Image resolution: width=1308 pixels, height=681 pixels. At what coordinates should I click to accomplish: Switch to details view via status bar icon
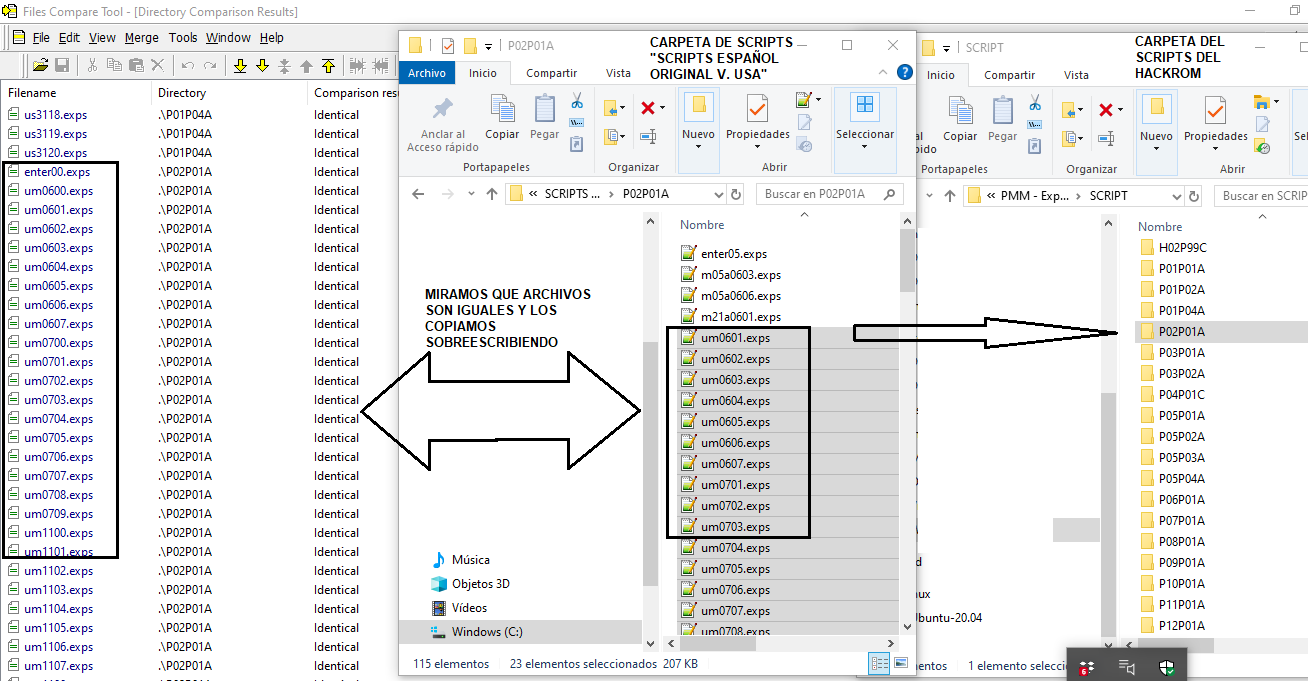click(878, 663)
